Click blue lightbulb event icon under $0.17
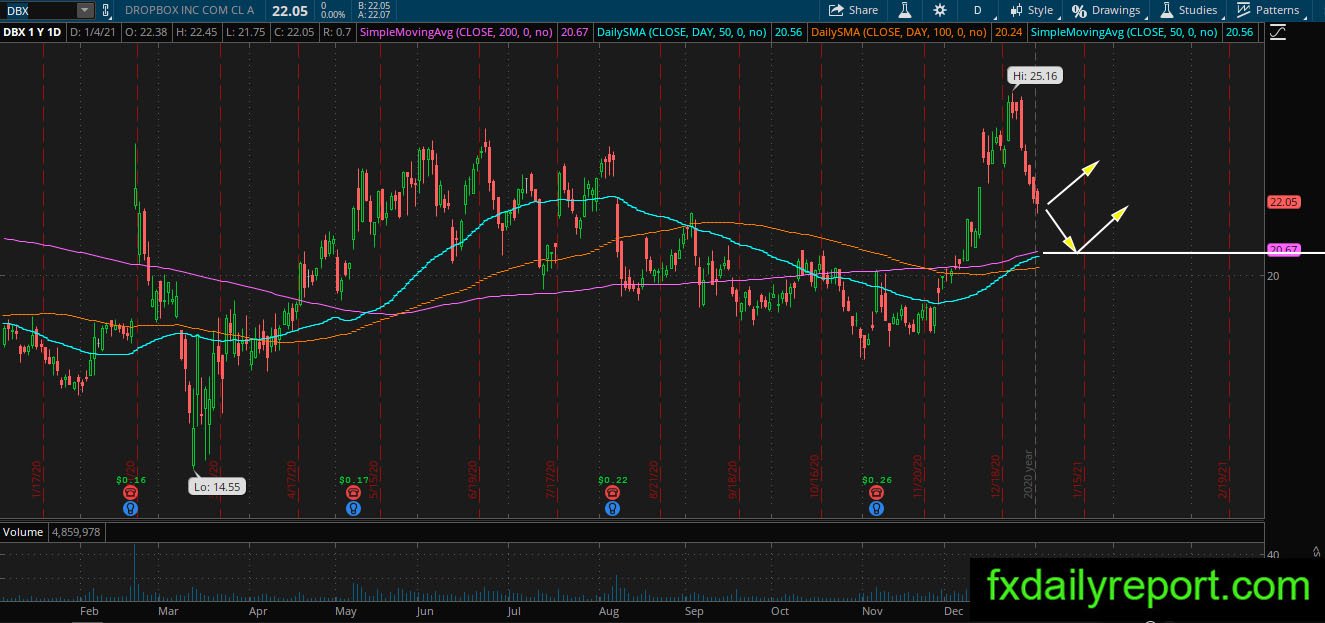This screenshot has width=1325, height=623. click(x=353, y=508)
